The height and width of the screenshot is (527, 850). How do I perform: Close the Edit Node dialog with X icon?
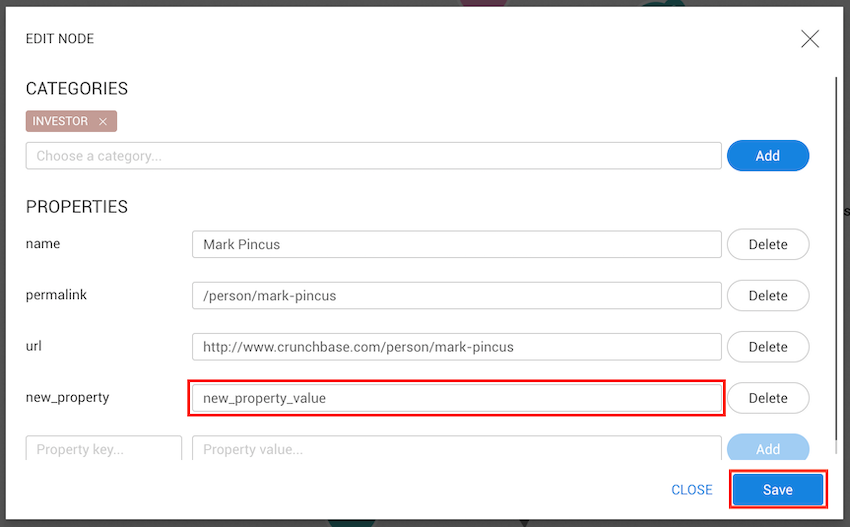click(x=810, y=39)
